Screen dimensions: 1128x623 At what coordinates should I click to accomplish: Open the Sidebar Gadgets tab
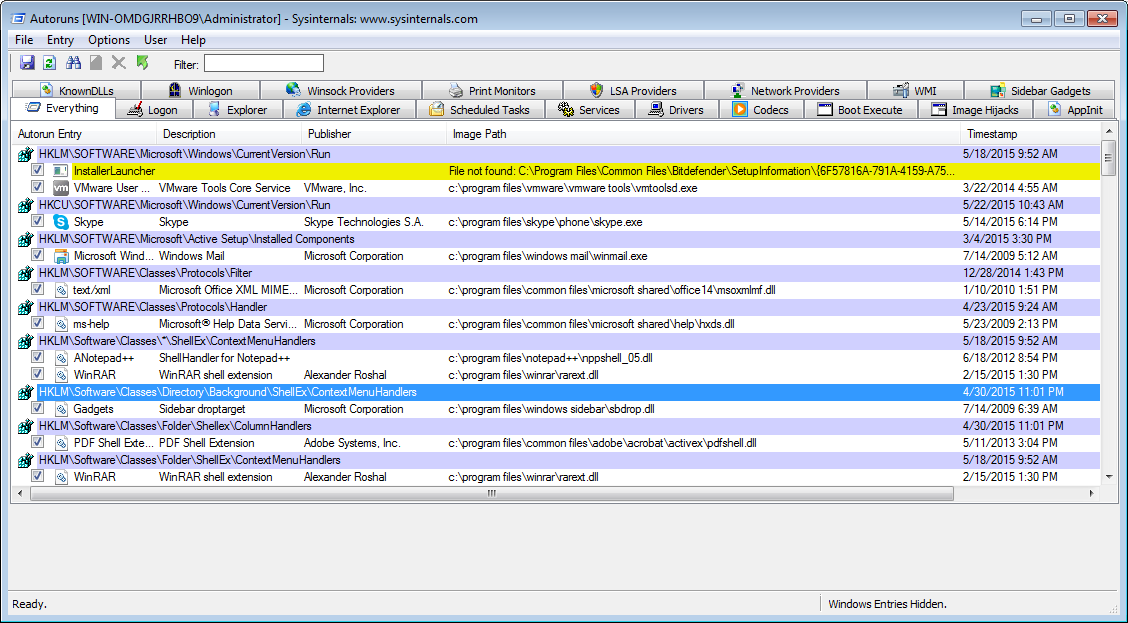tap(1040, 91)
